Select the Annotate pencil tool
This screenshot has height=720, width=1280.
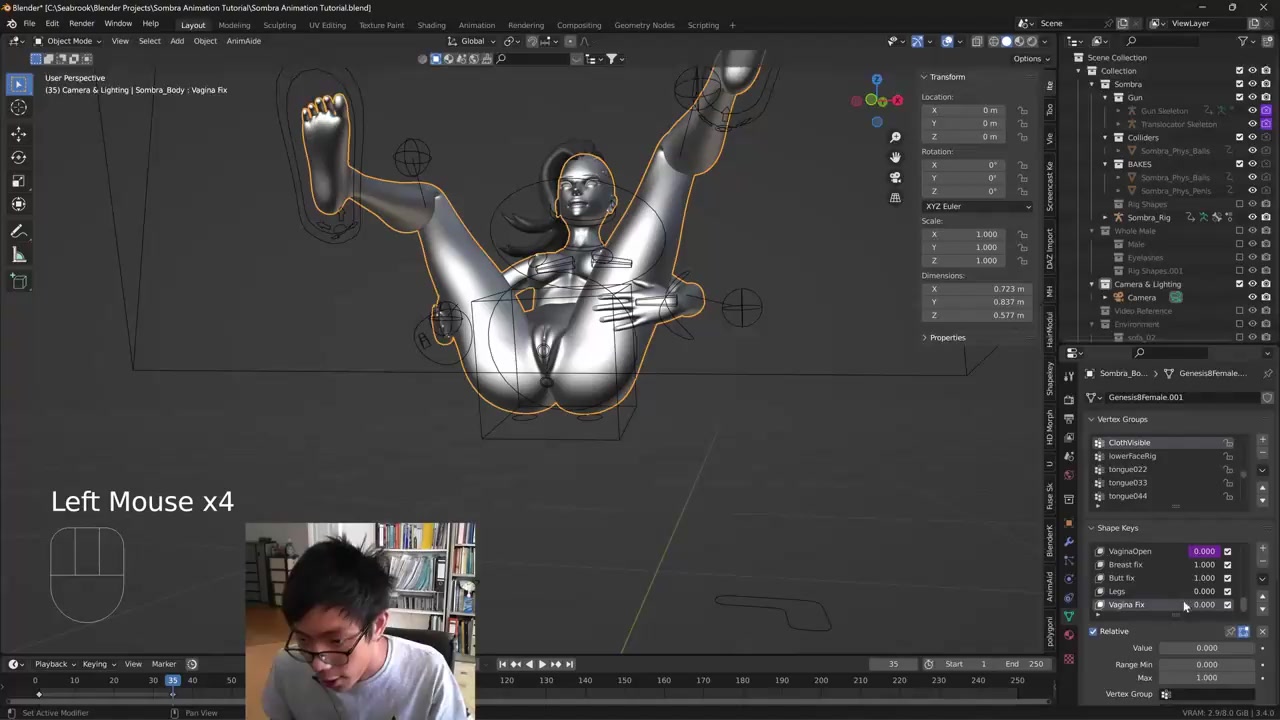tap(18, 231)
